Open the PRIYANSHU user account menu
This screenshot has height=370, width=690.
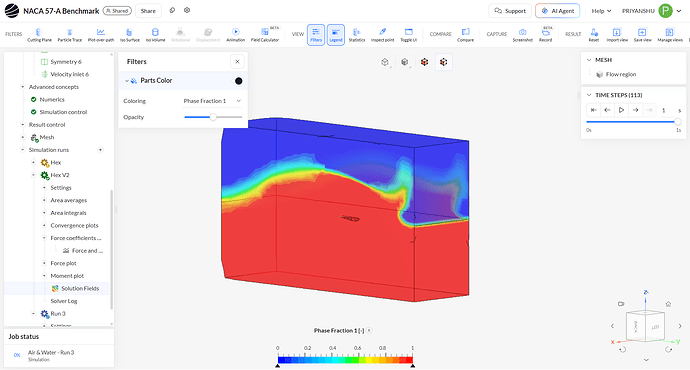[x=651, y=11]
